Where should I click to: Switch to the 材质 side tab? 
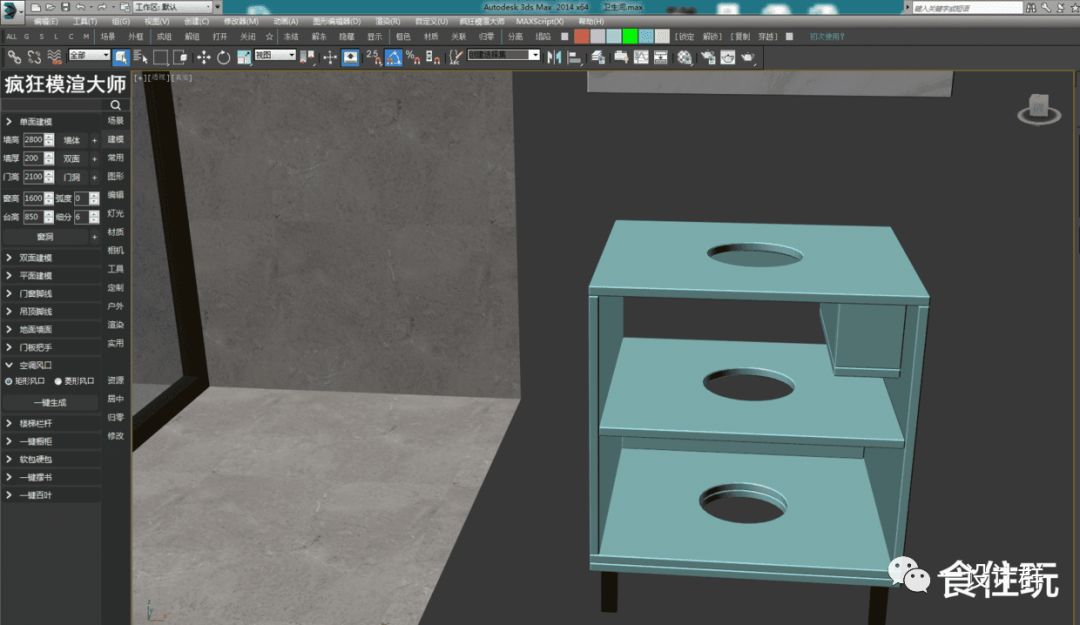pyautogui.click(x=116, y=232)
